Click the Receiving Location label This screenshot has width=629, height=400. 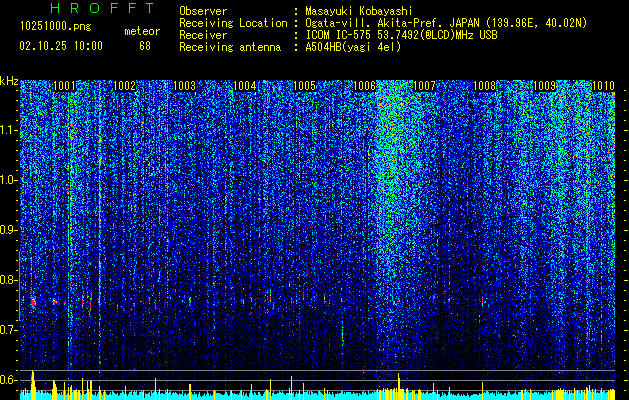point(233,23)
